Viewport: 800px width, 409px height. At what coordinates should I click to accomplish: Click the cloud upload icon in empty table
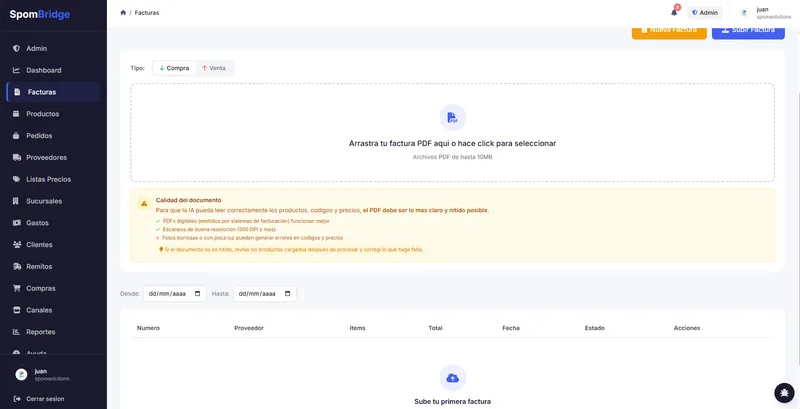(x=453, y=378)
